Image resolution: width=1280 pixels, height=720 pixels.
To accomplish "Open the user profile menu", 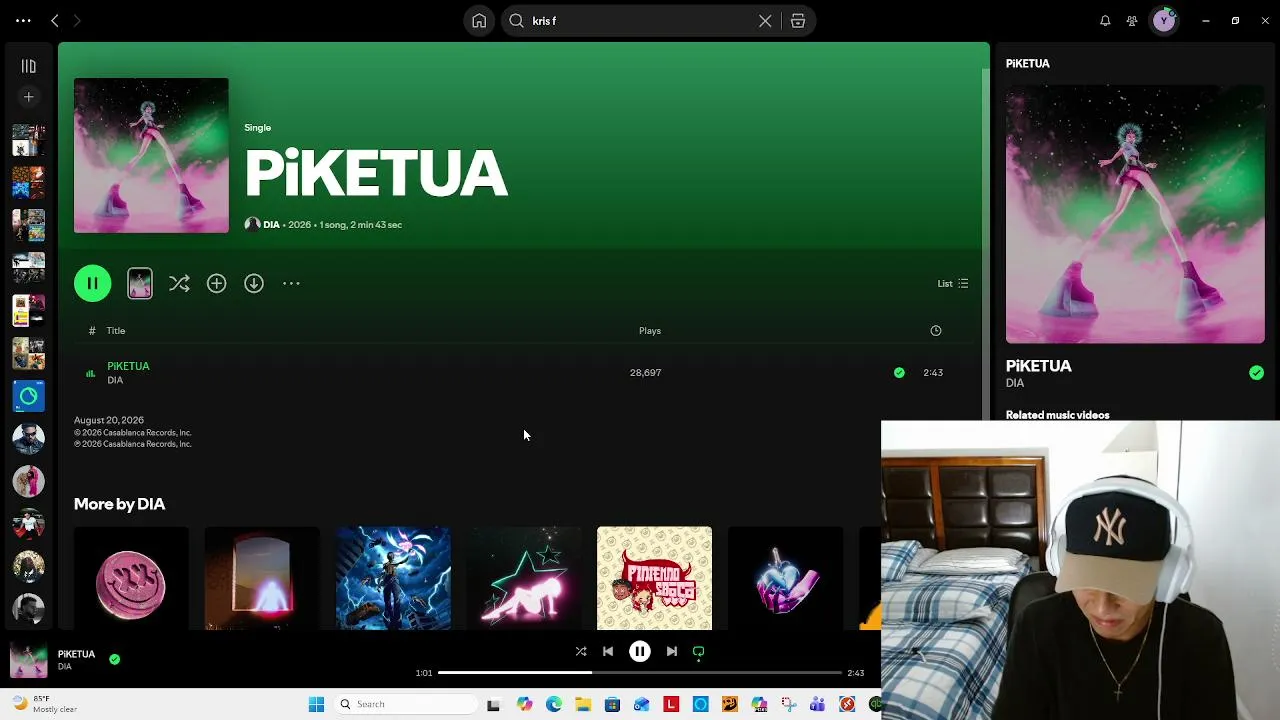I will (1164, 21).
